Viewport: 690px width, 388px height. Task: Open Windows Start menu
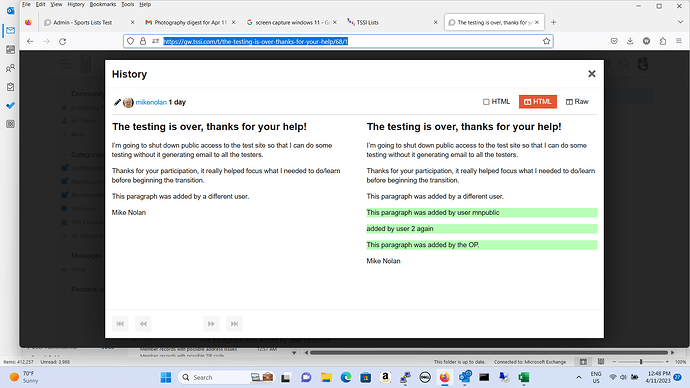[x=166, y=377]
